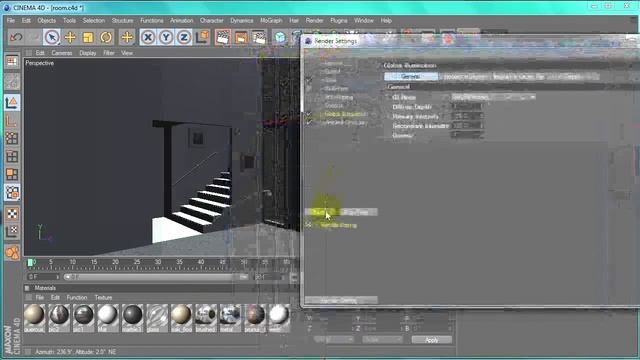The width and height of the screenshot is (640, 360).
Task: Select the Move tool
Action: point(70,38)
